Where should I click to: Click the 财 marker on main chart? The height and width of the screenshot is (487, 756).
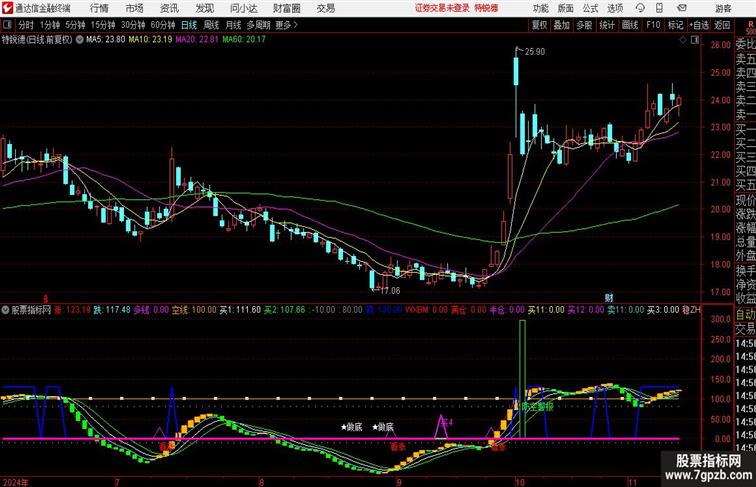[609, 298]
